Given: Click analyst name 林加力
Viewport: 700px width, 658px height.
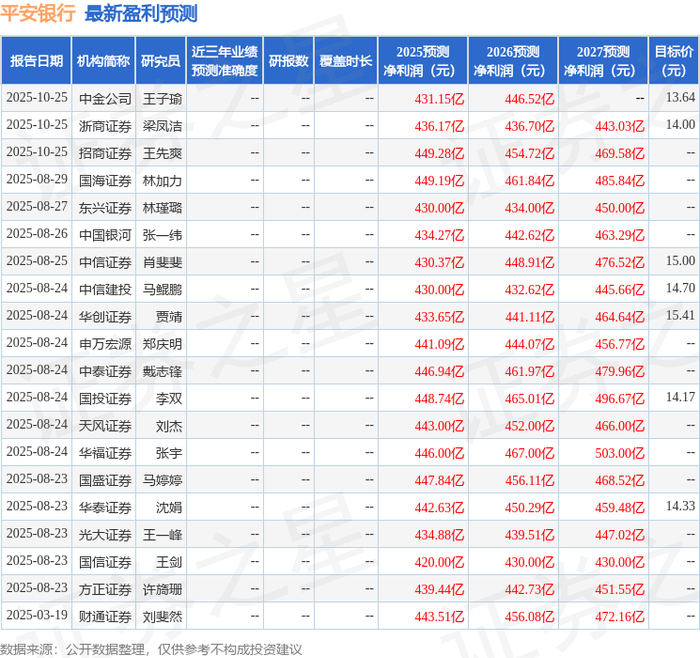Looking at the screenshot, I should pyautogui.click(x=162, y=181).
